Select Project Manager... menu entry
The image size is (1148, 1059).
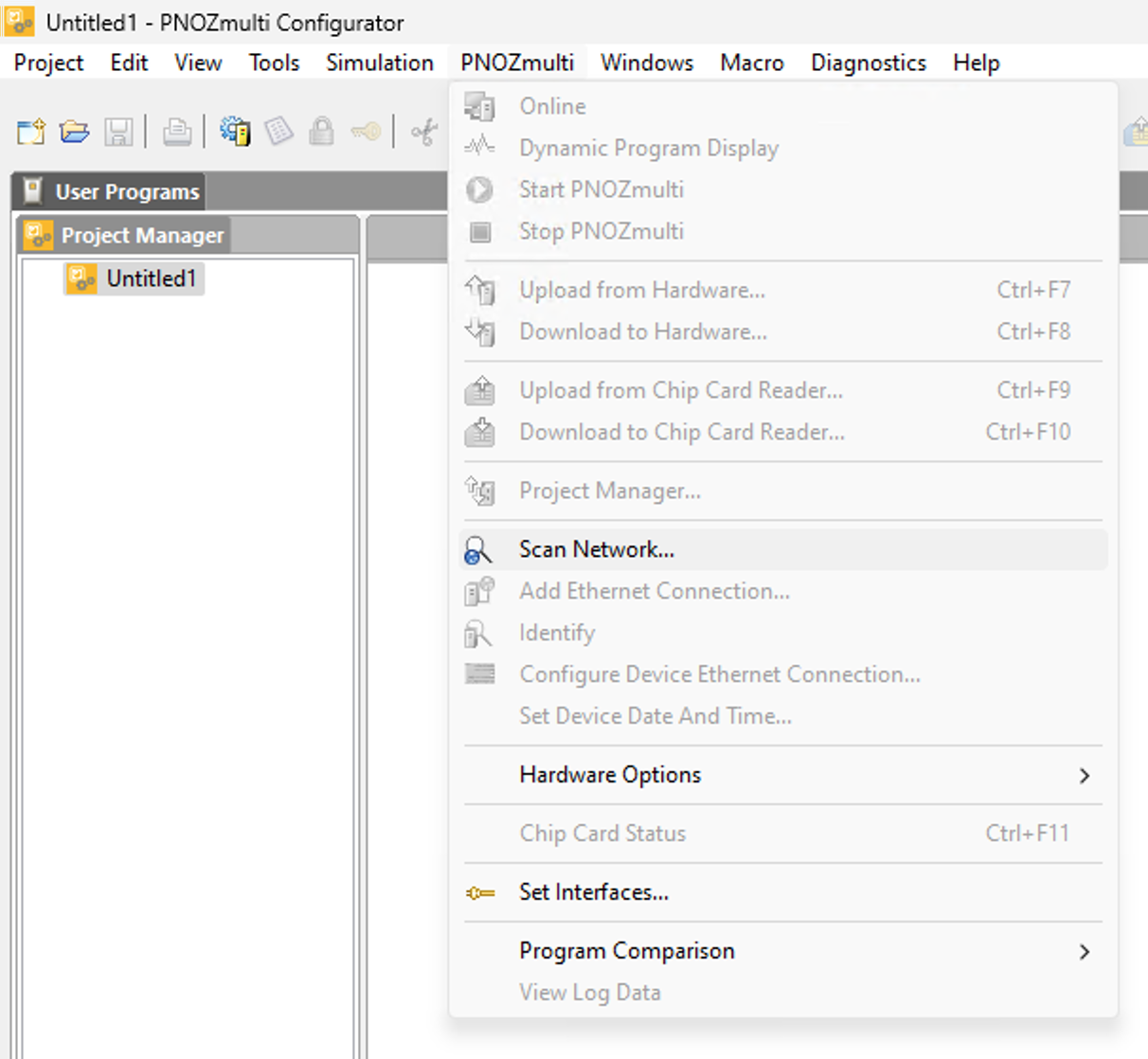[x=783, y=491]
